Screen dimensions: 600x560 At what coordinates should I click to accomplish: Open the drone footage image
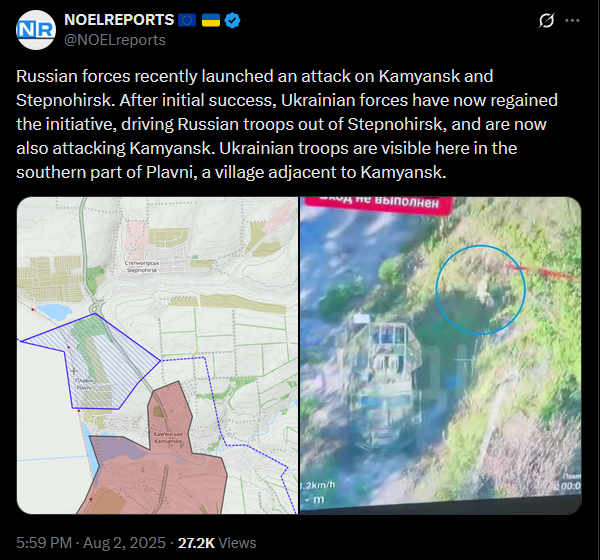point(440,355)
